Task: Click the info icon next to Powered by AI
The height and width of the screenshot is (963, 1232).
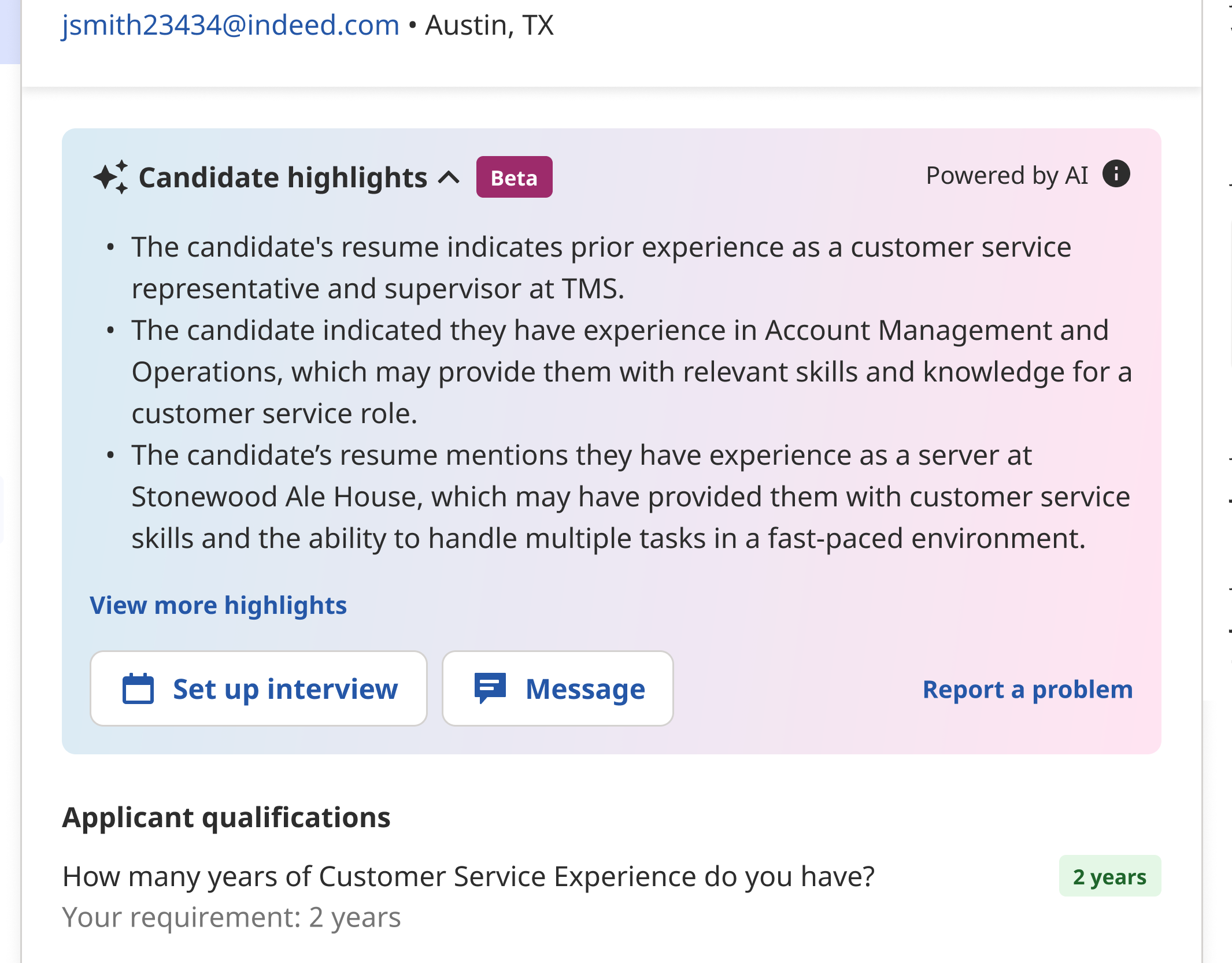Action: pos(1116,174)
